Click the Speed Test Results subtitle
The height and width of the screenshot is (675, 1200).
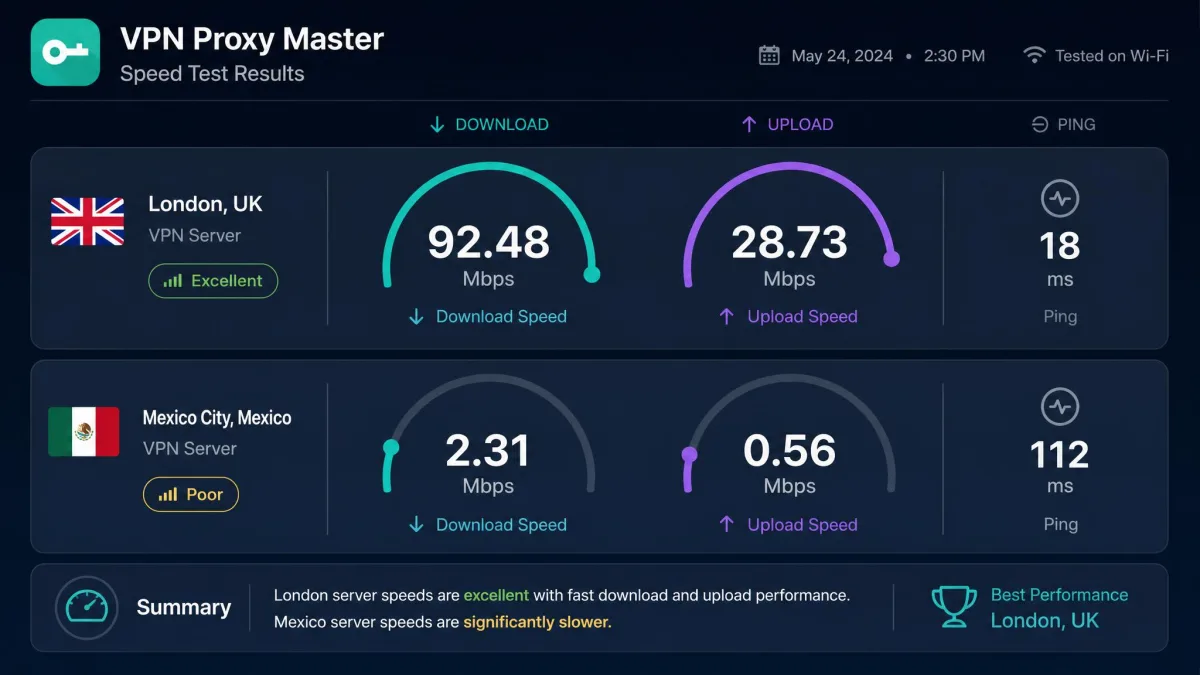pyautogui.click(x=212, y=74)
